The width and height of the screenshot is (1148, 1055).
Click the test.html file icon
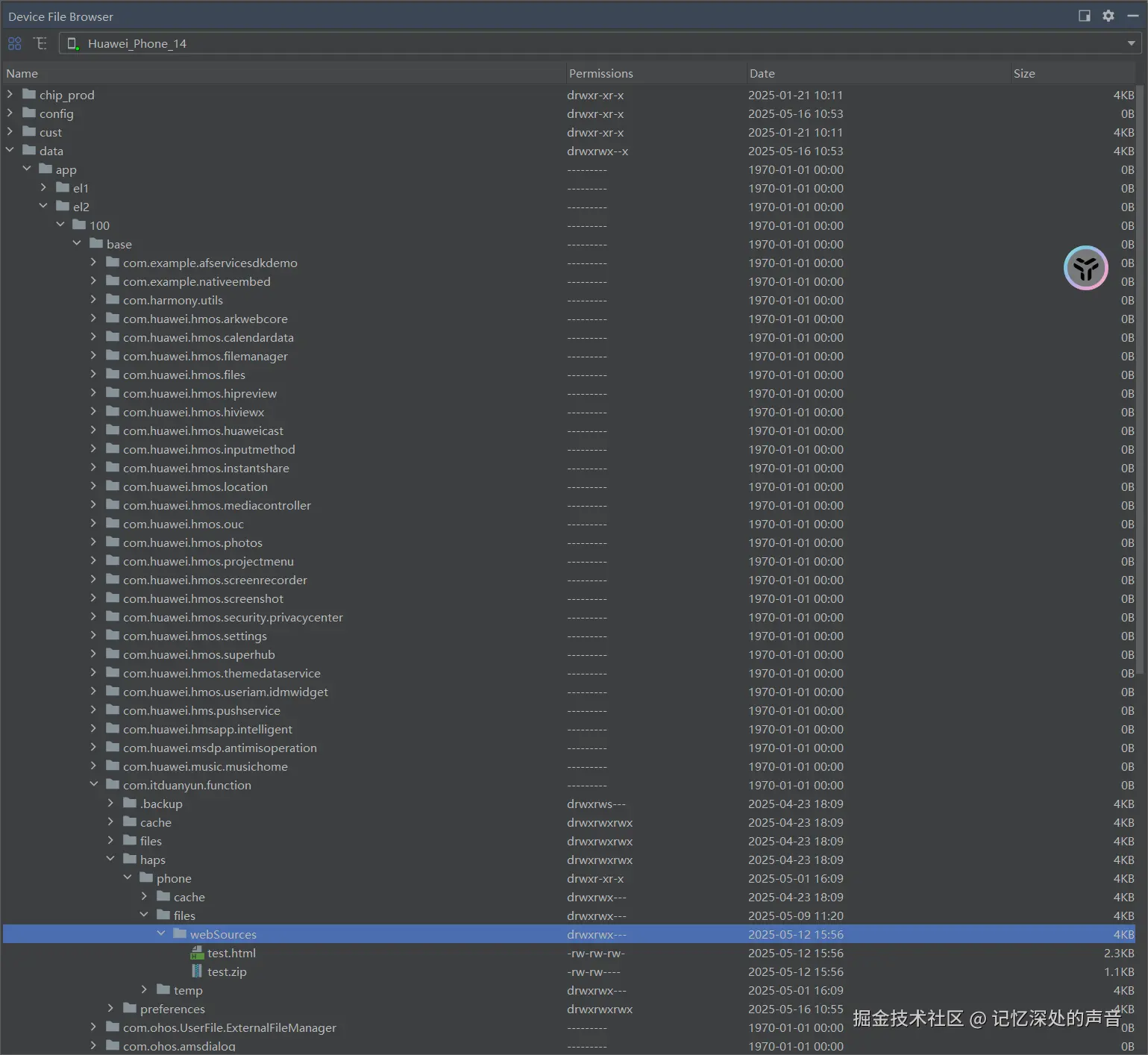point(197,953)
